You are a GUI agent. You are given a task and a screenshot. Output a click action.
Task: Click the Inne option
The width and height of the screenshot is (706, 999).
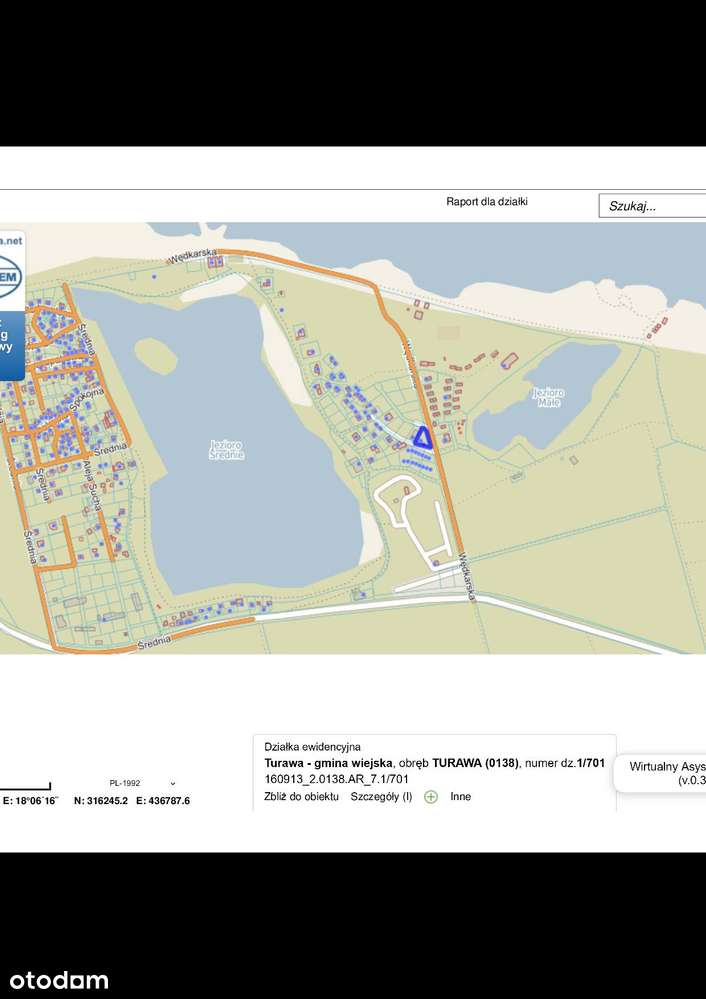pos(461,796)
